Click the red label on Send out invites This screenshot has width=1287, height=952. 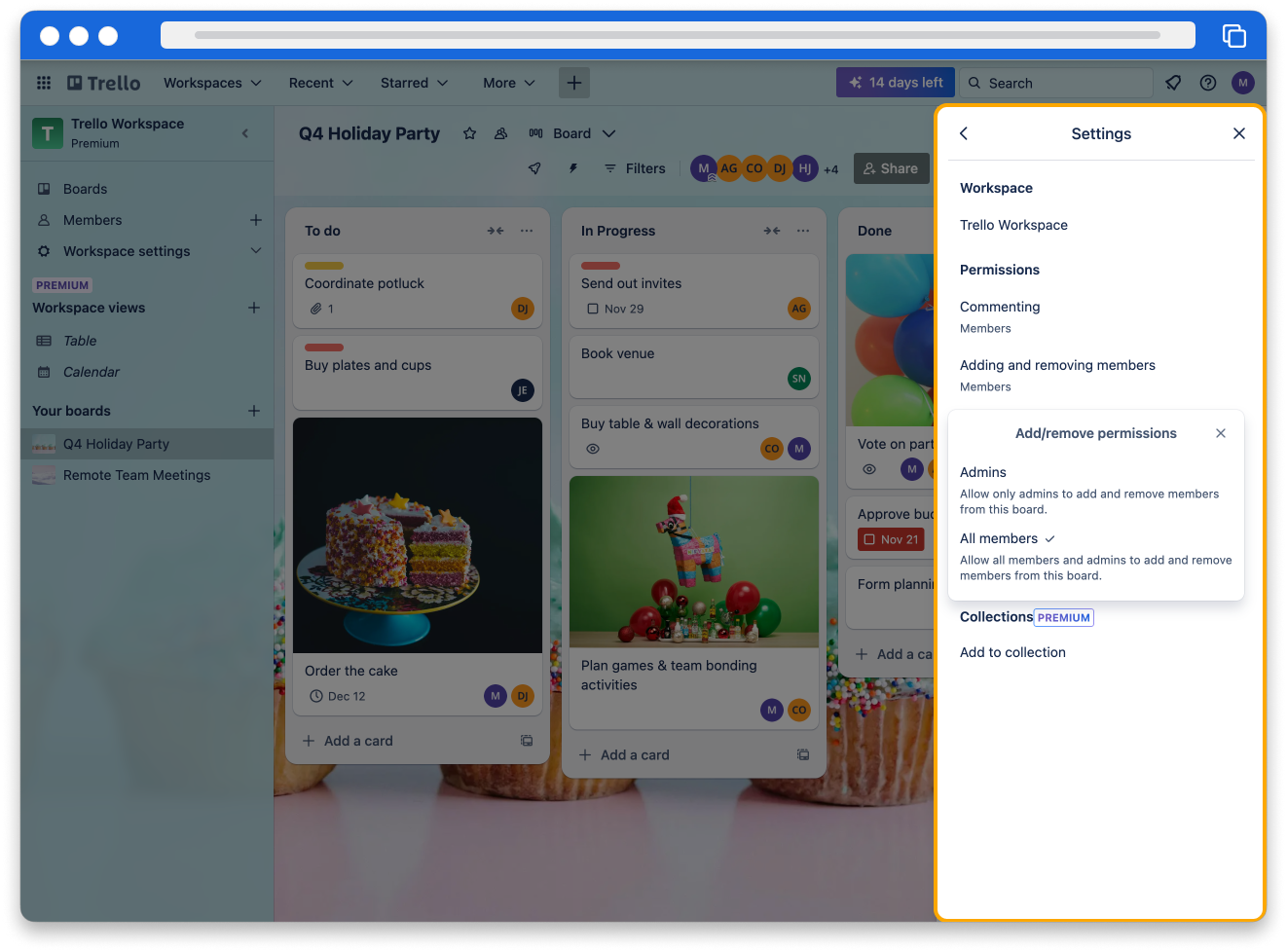pos(601,266)
